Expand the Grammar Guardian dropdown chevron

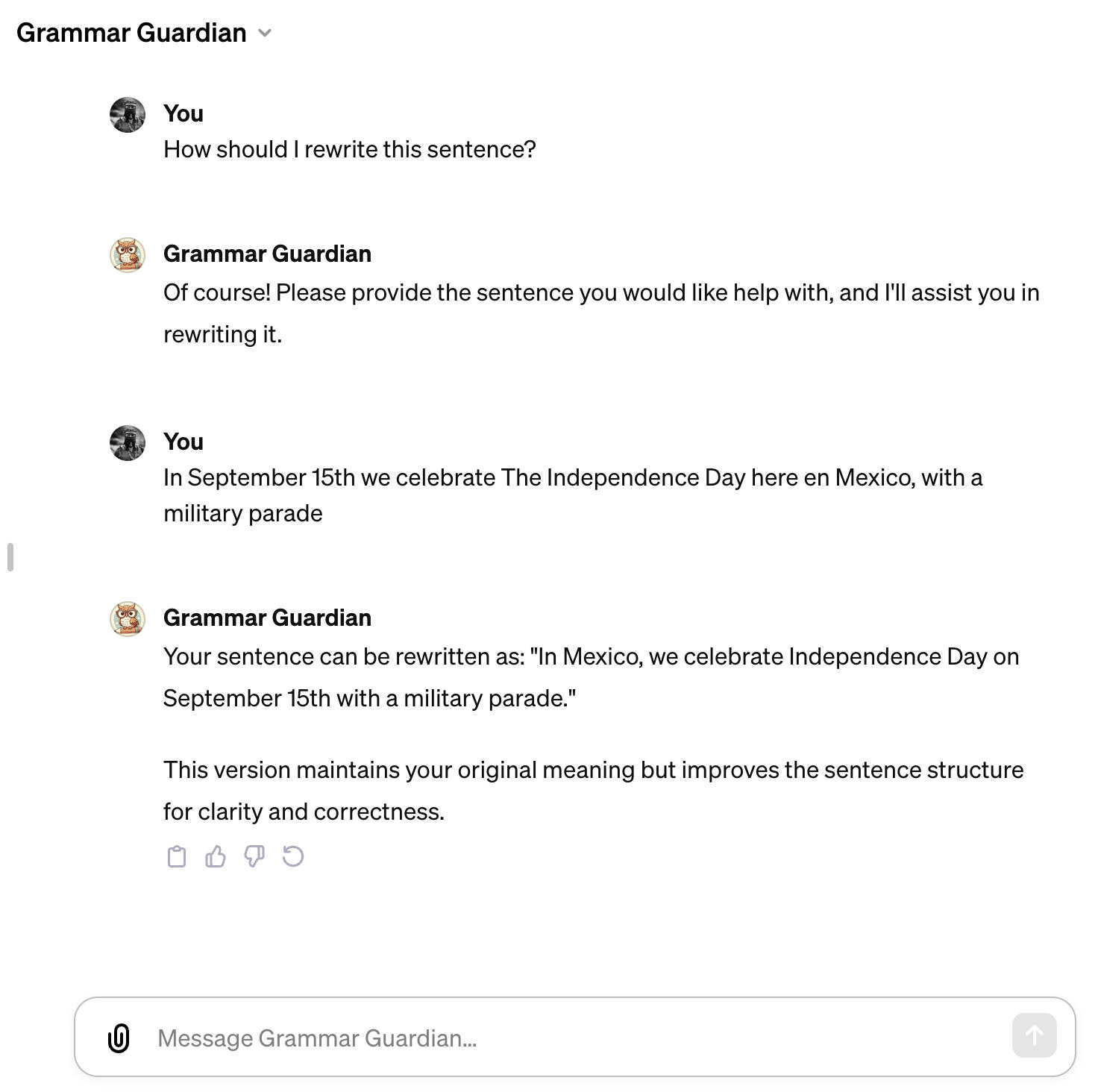pyautogui.click(x=265, y=33)
